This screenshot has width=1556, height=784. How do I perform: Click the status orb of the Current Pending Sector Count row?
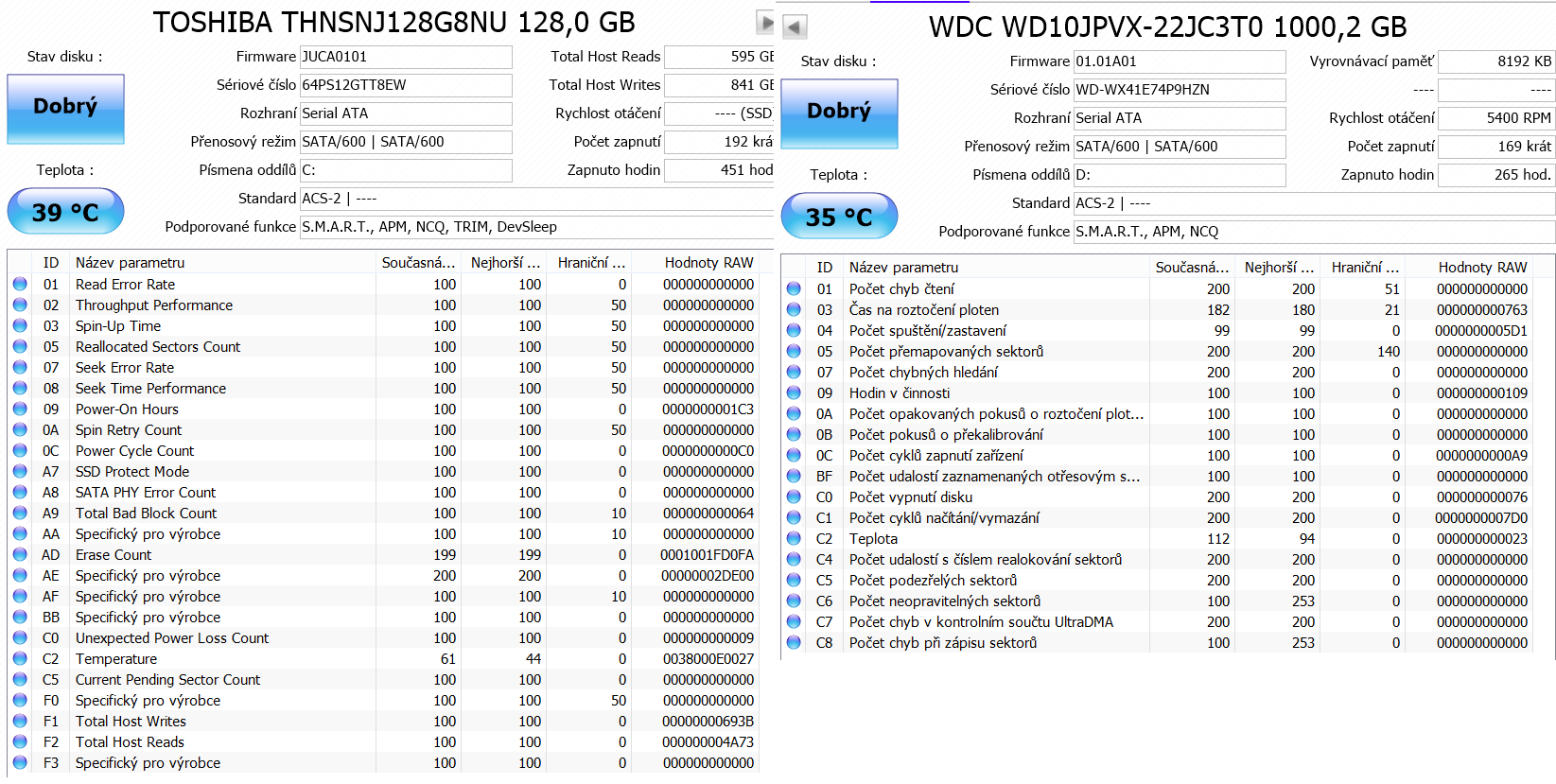pos(20,679)
